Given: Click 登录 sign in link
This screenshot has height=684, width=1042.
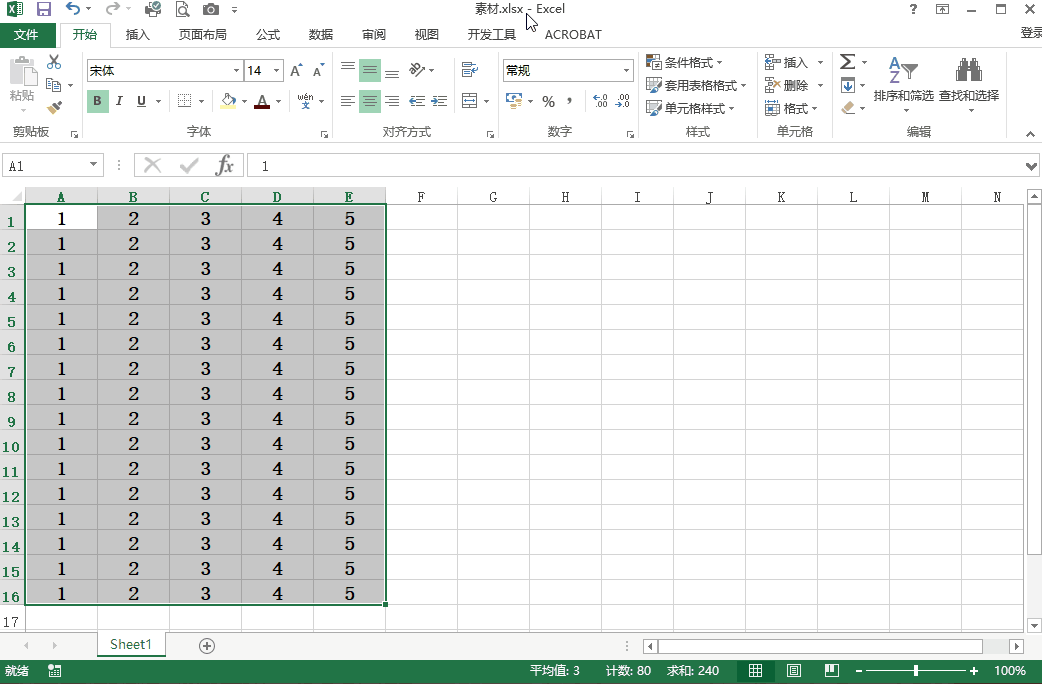Looking at the screenshot, I should [1031, 33].
